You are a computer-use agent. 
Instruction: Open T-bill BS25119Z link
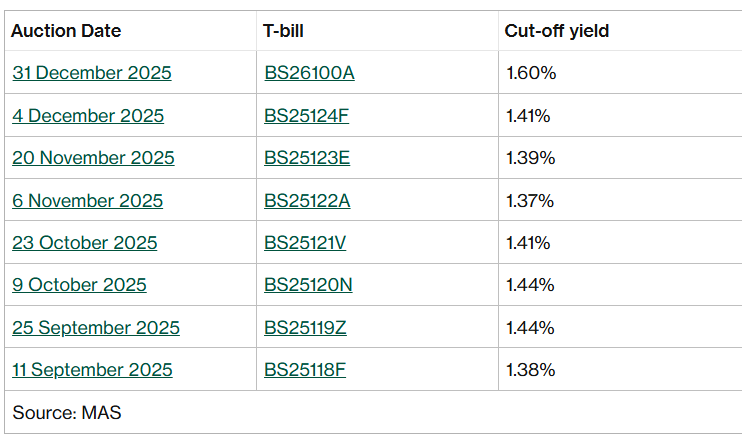click(x=306, y=328)
